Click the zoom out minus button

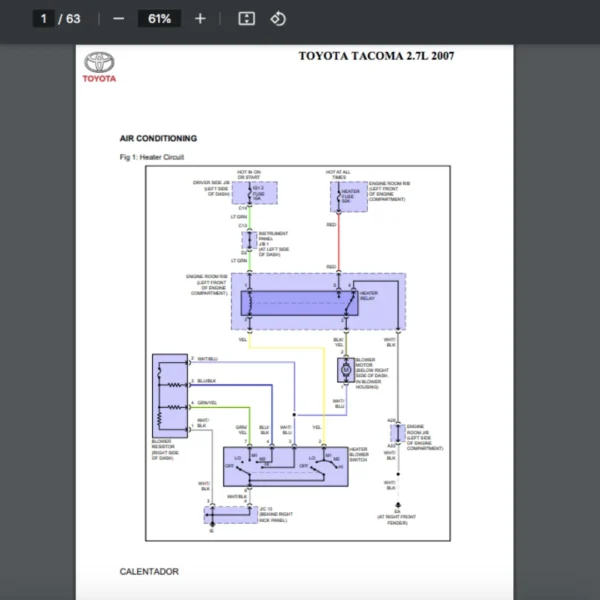[119, 19]
